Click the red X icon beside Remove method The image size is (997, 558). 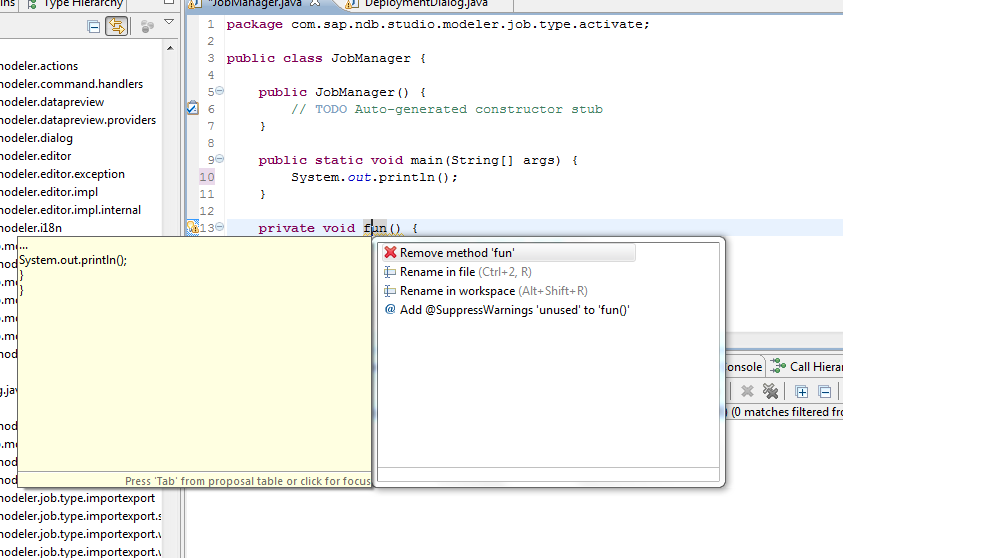390,252
